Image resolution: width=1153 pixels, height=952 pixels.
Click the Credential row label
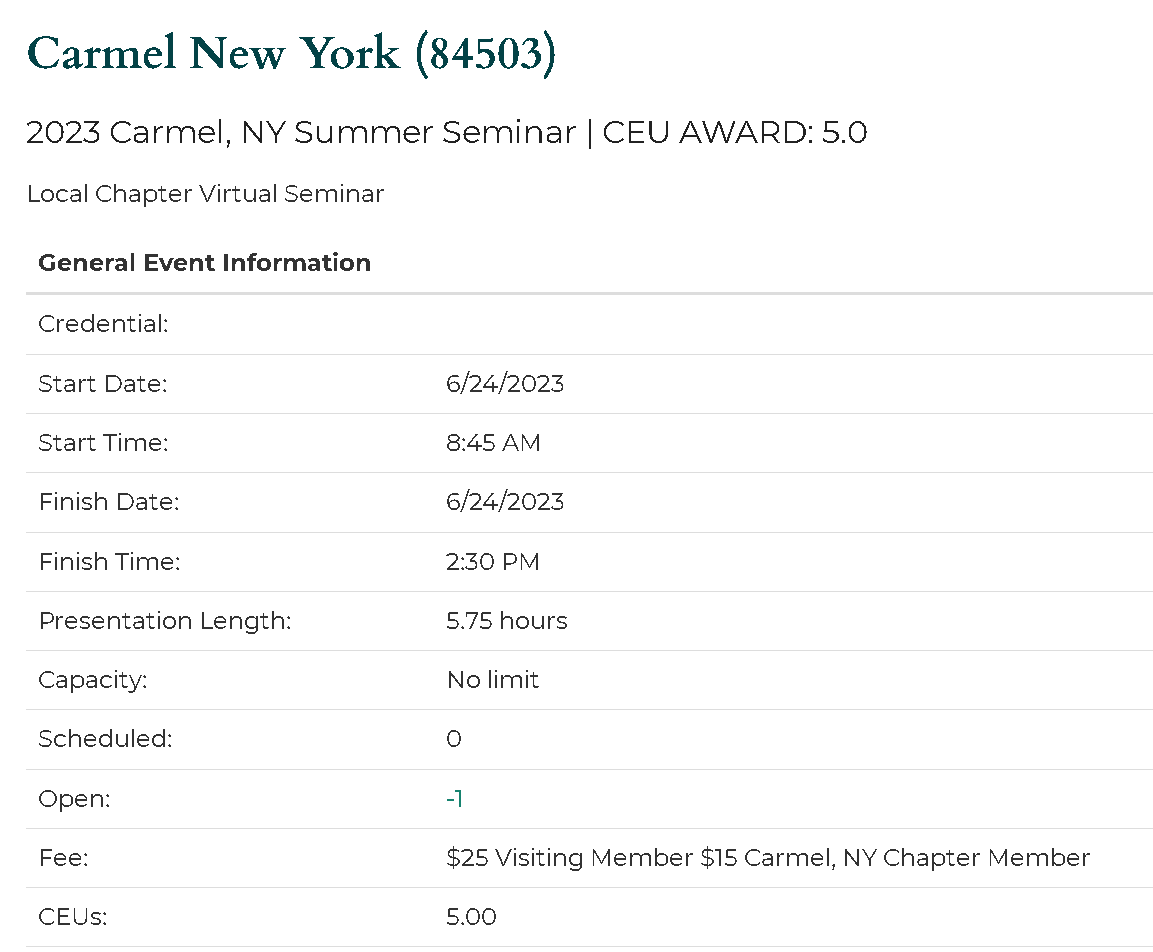pyautogui.click(x=103, y=324)
